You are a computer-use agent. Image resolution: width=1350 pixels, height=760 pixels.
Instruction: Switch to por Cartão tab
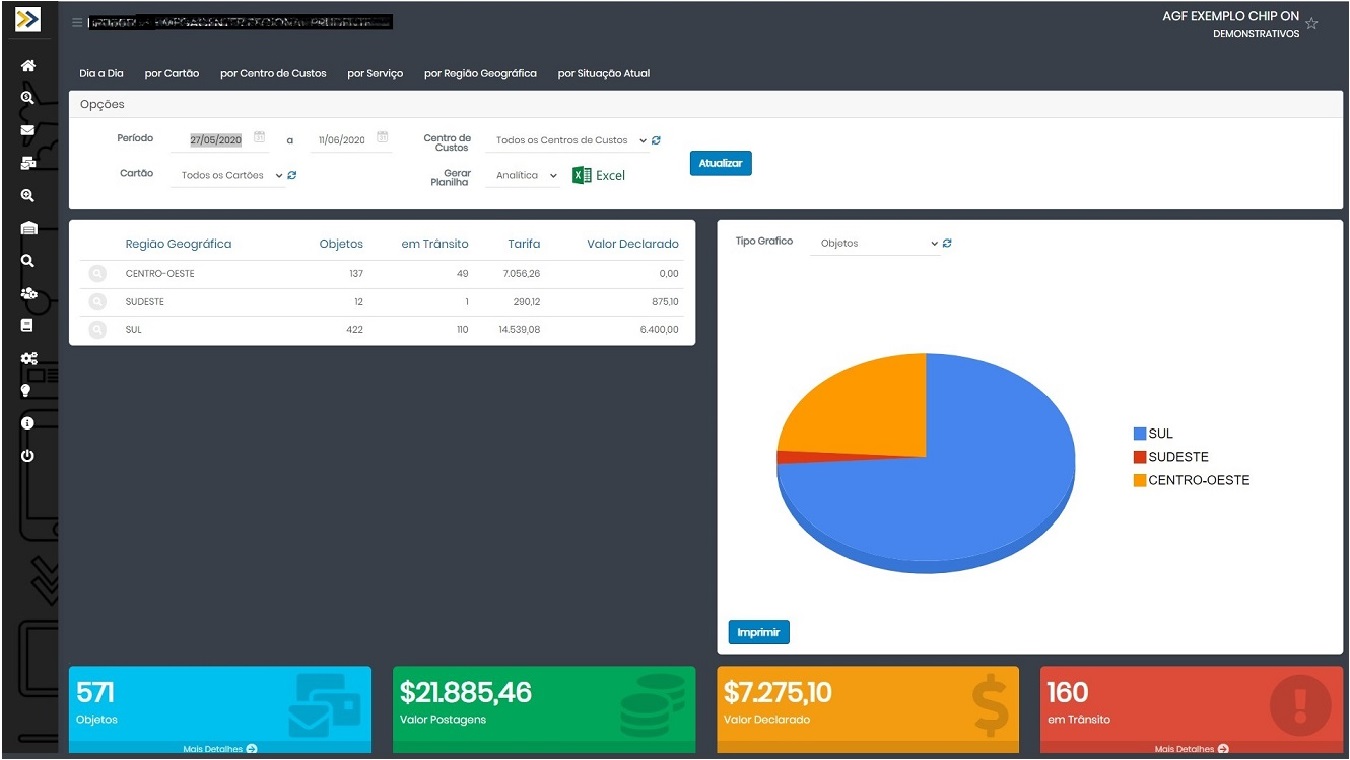(x=172, y=73)
